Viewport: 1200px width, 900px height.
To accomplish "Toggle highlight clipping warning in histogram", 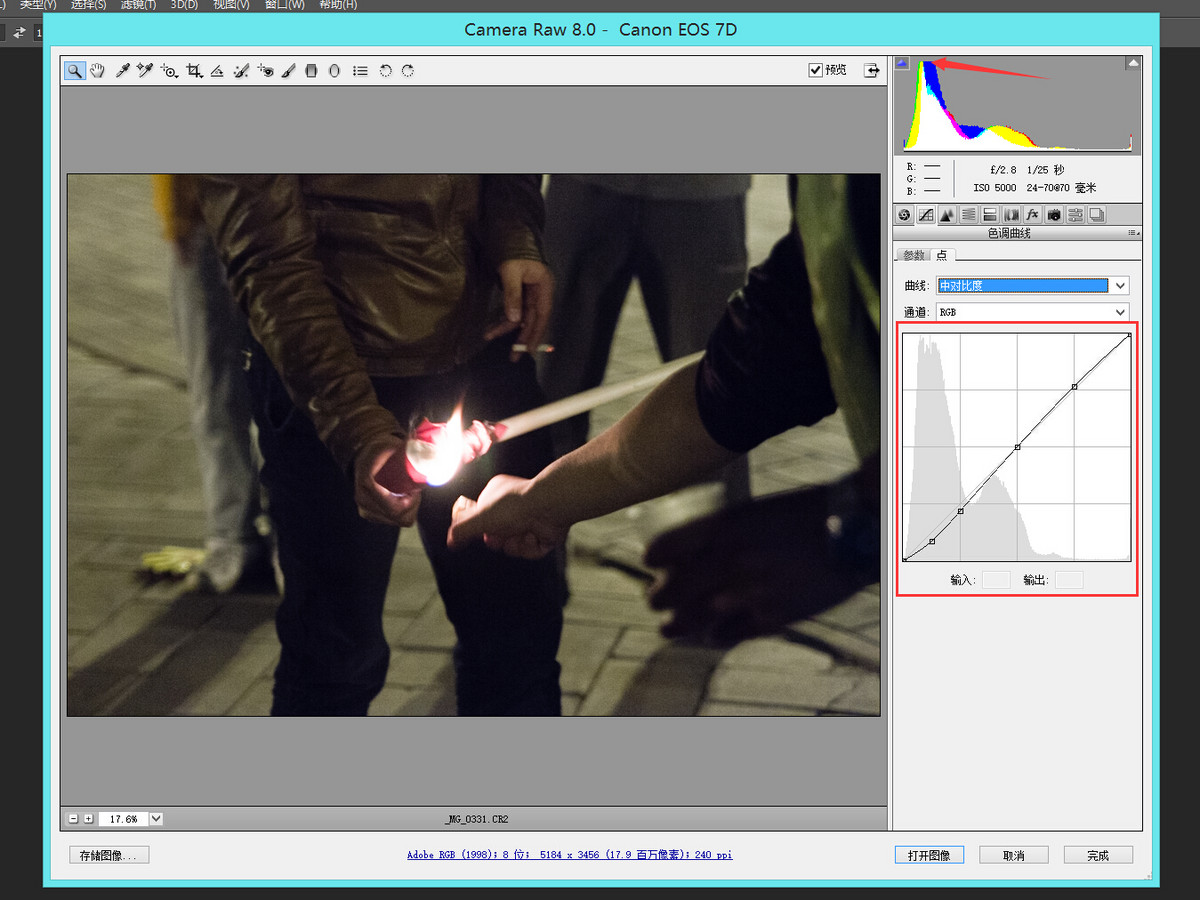I will point(1132,63).
